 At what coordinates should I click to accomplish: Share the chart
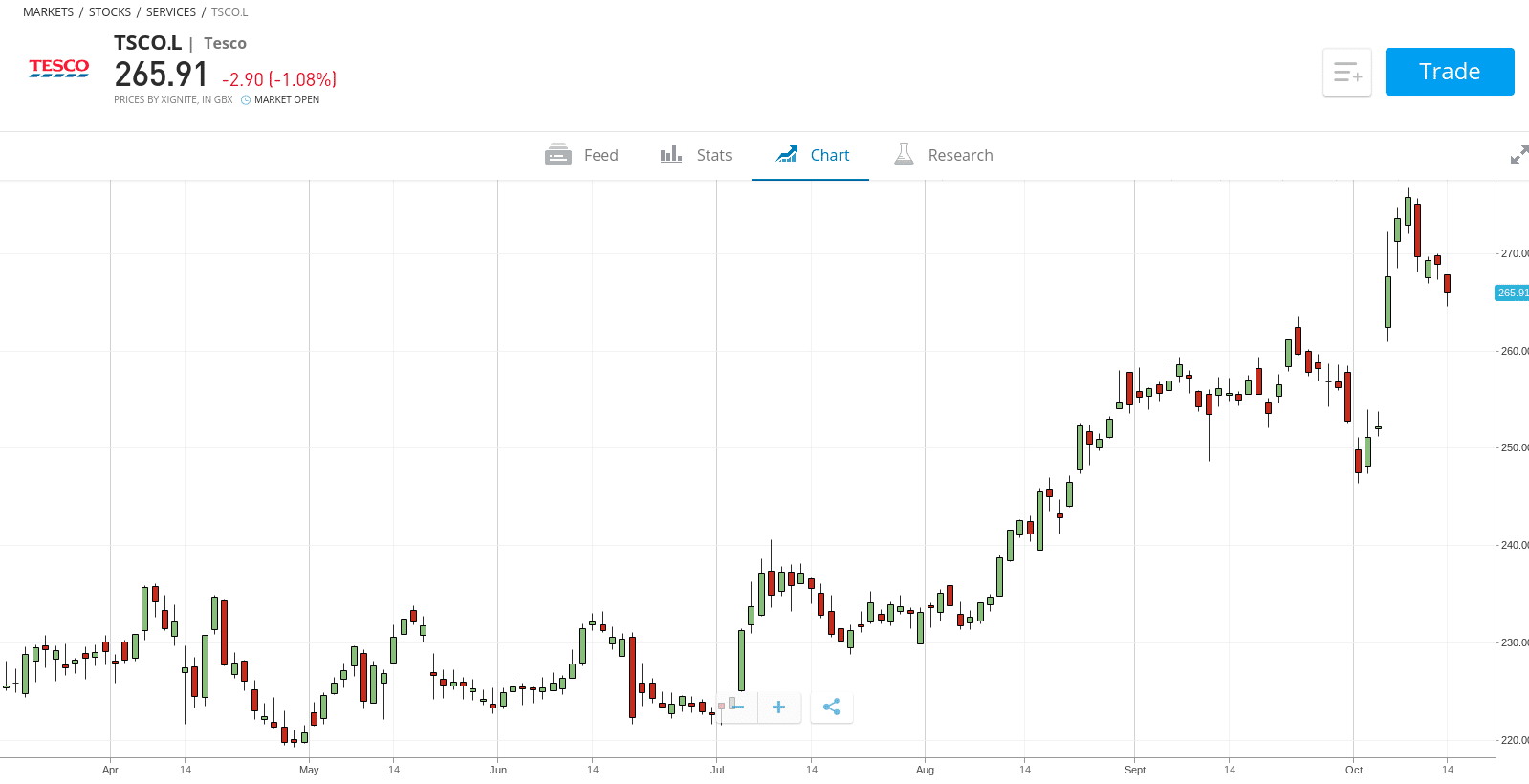832,708
